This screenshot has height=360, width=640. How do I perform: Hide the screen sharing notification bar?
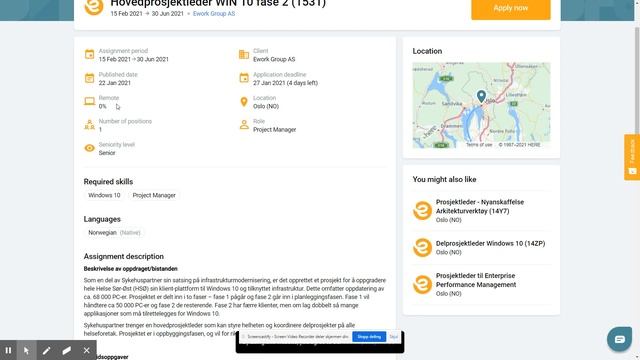click(x=393, y=337)
